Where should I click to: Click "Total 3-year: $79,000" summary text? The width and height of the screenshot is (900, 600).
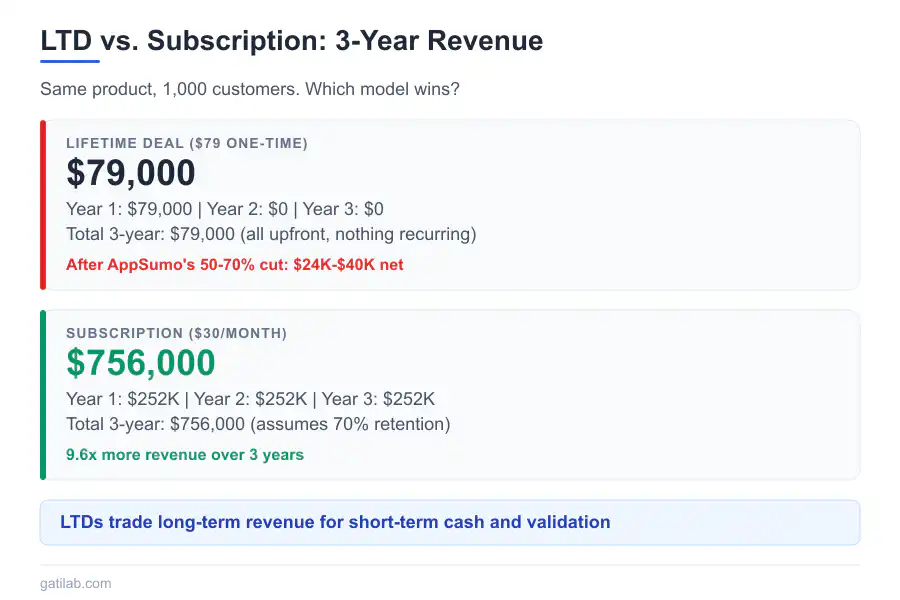point(270,234)
